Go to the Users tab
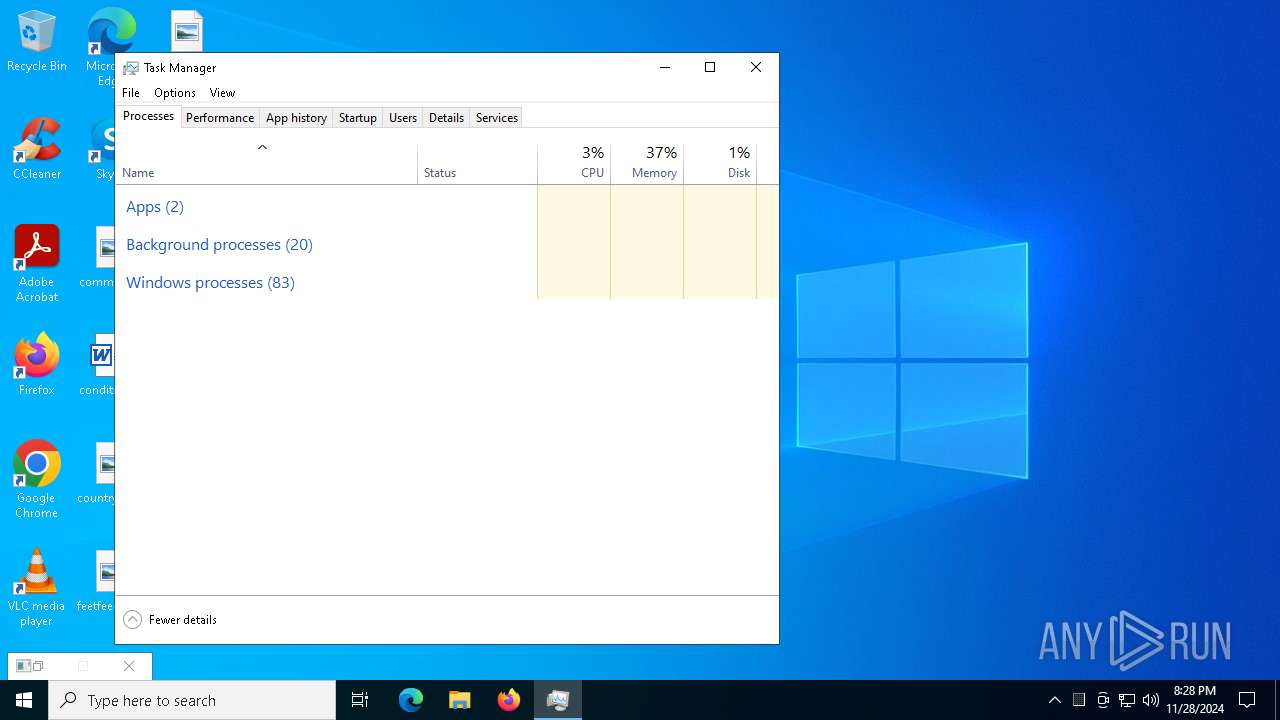Viewport: 1280px width, 720px height. click(x=403, y=118)
